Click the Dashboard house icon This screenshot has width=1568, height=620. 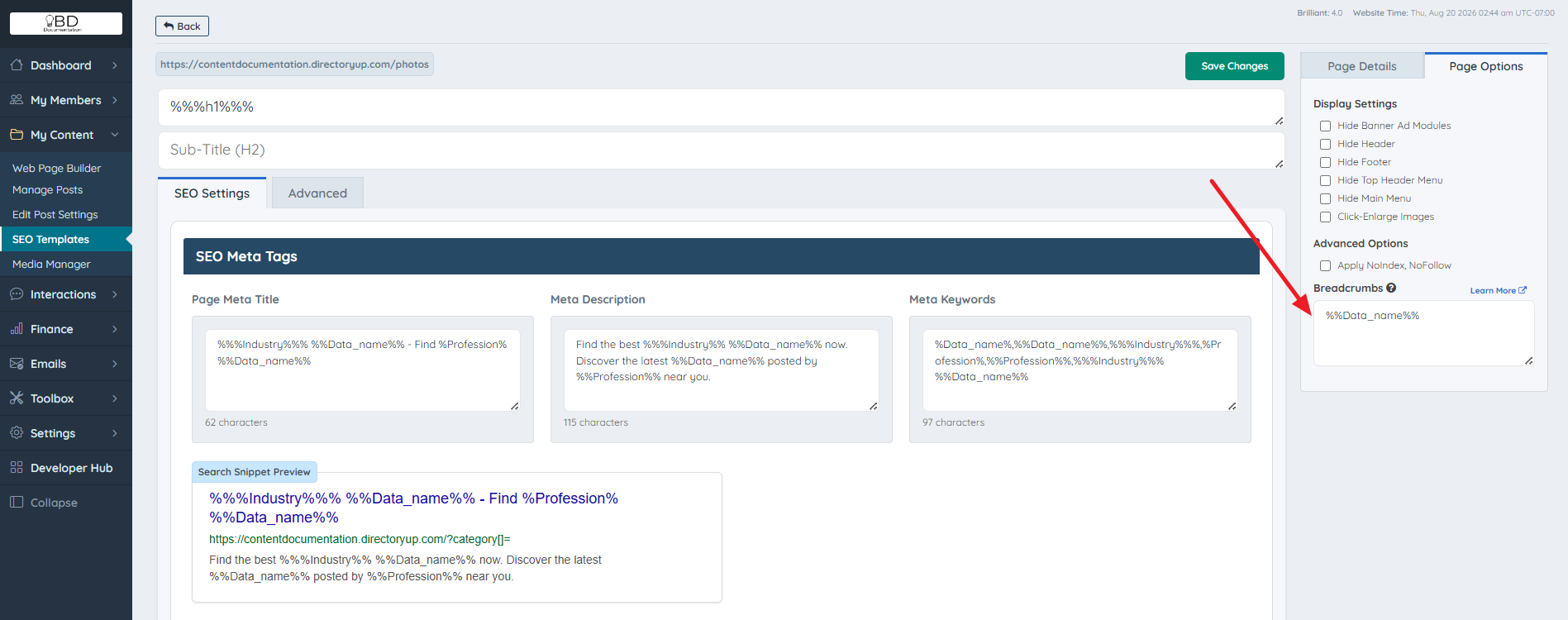17,65
